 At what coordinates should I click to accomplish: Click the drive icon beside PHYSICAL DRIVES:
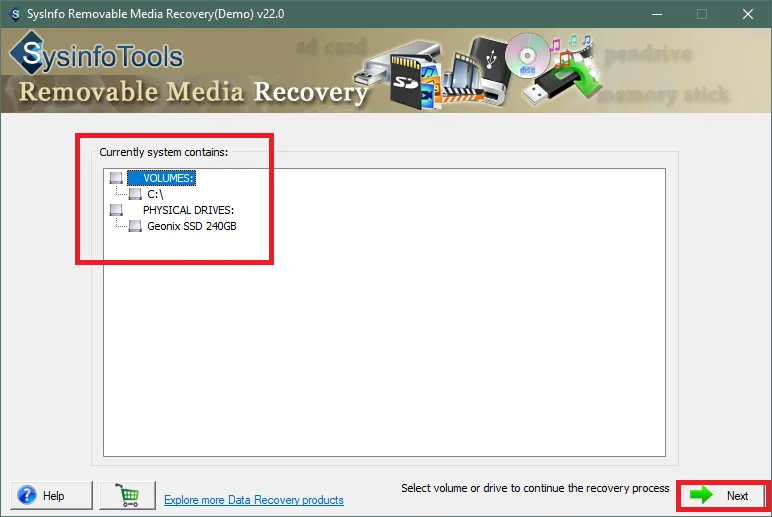[x=116, y=210]
